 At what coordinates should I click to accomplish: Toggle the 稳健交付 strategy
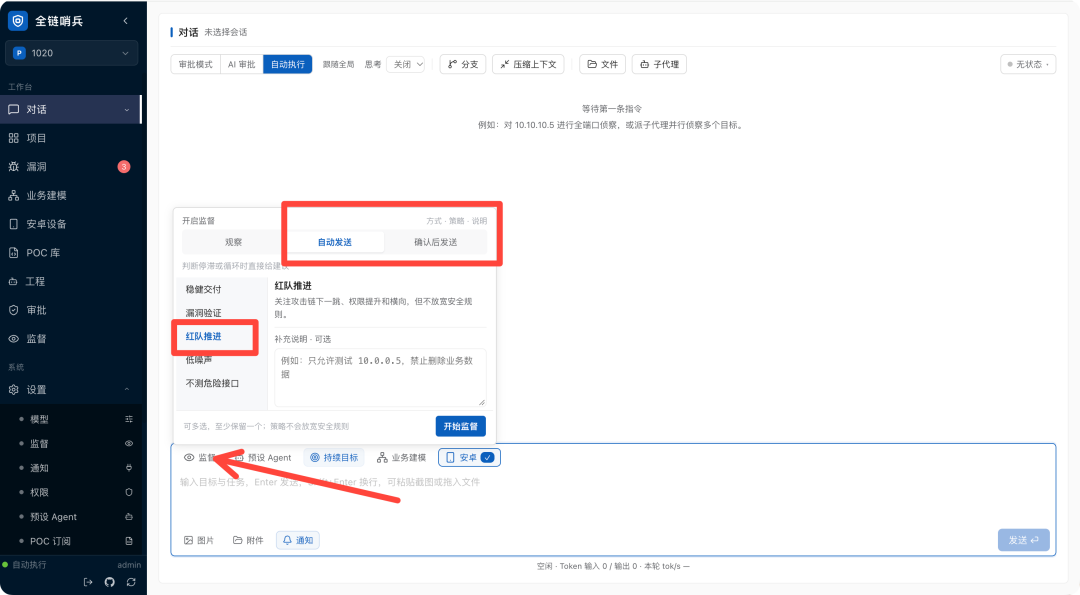(x=222, y=289)
